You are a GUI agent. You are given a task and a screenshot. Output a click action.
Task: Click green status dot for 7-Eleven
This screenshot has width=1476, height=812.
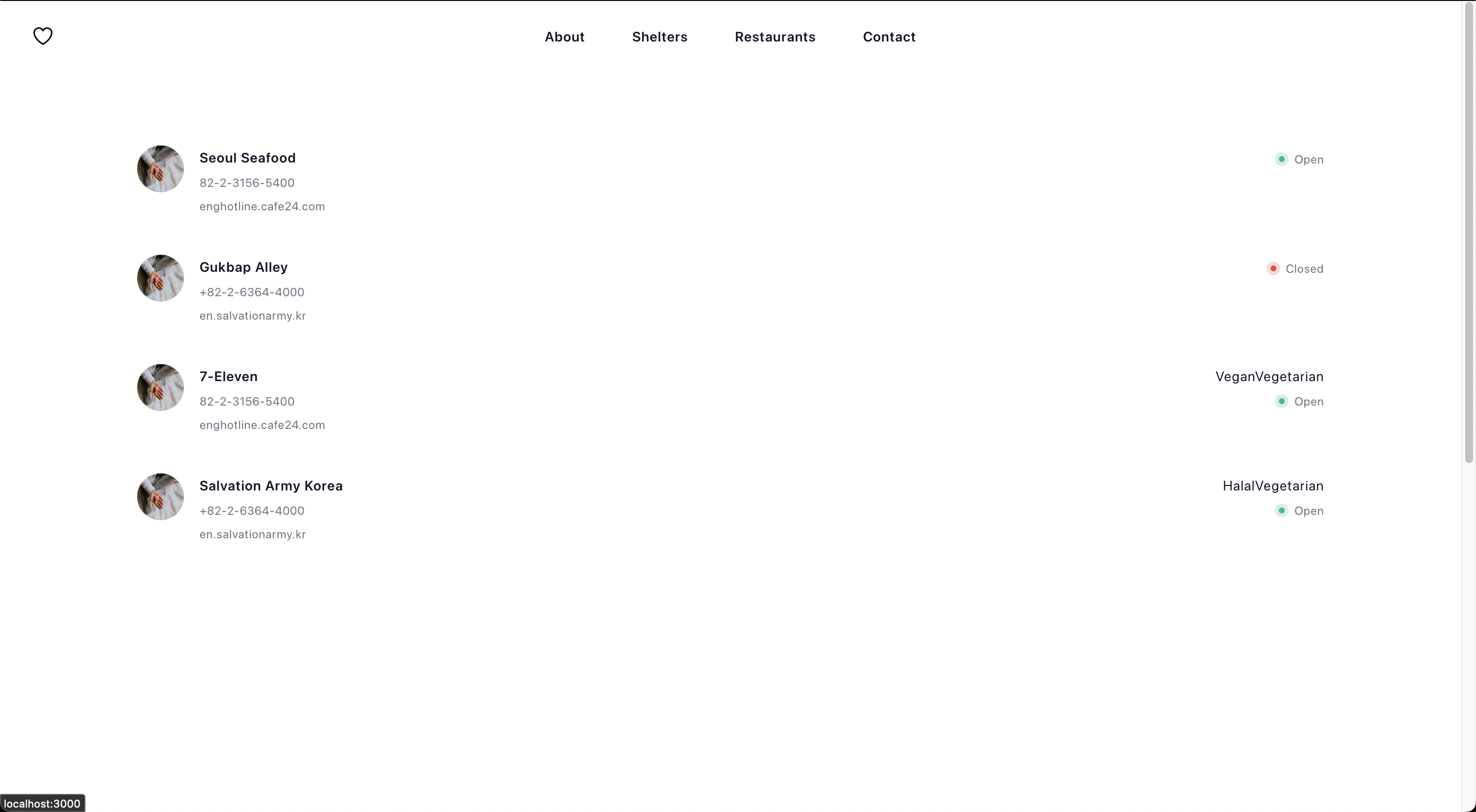pos(1281,402)
